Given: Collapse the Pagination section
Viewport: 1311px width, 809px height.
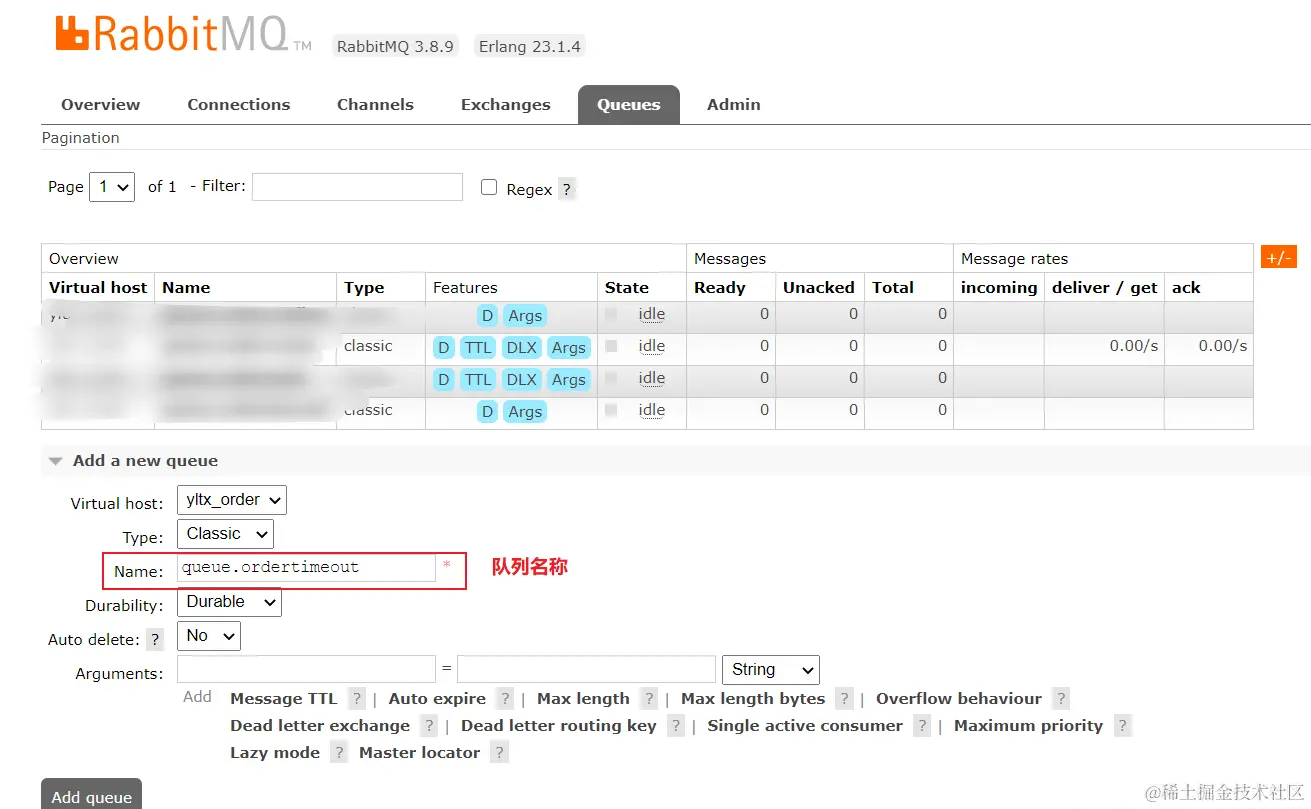Looking at the screenshot, I should pyautogui.click(x=80, y=138).
